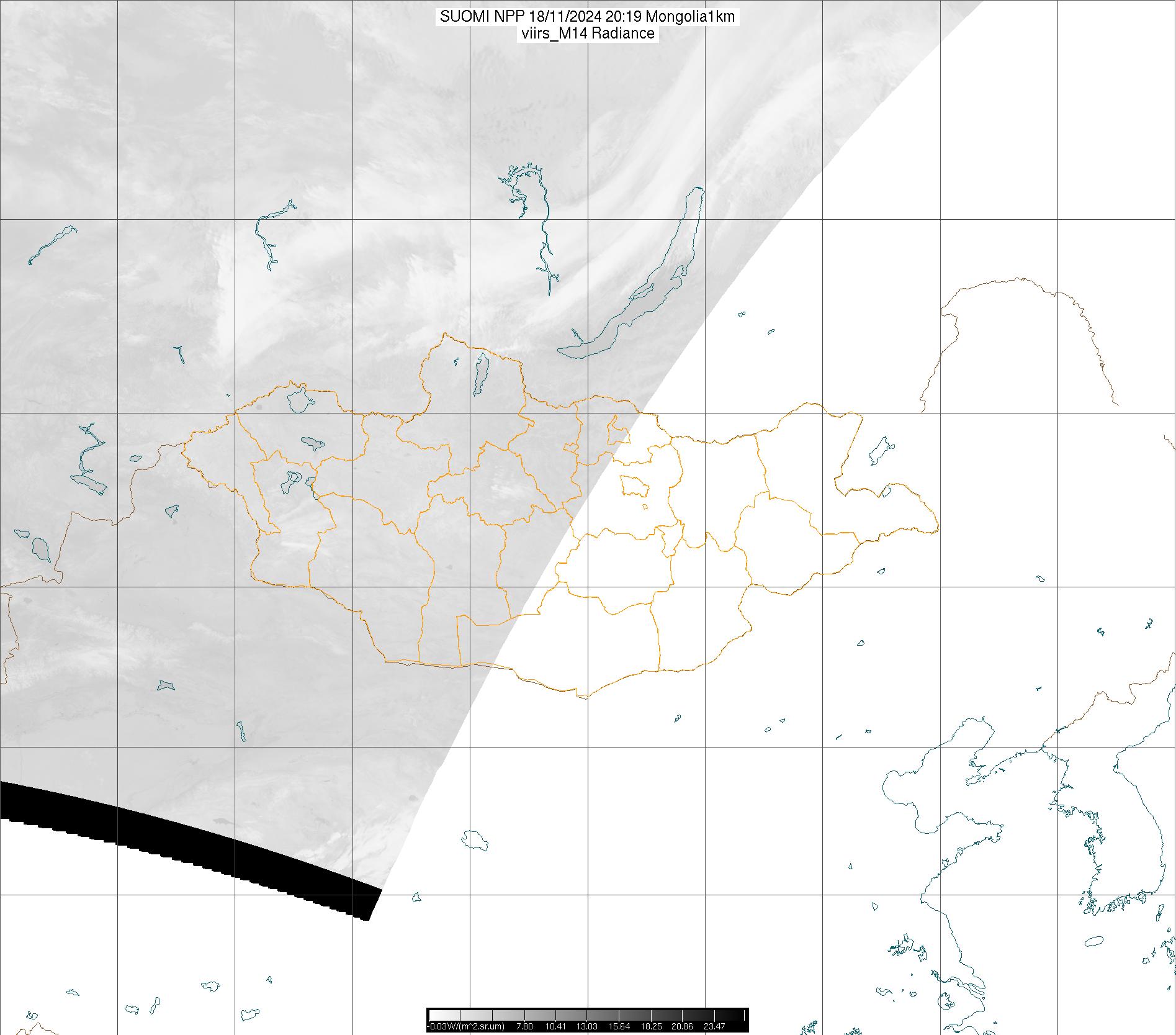Click the grayscale radiance colorbar gradient

588,1015
